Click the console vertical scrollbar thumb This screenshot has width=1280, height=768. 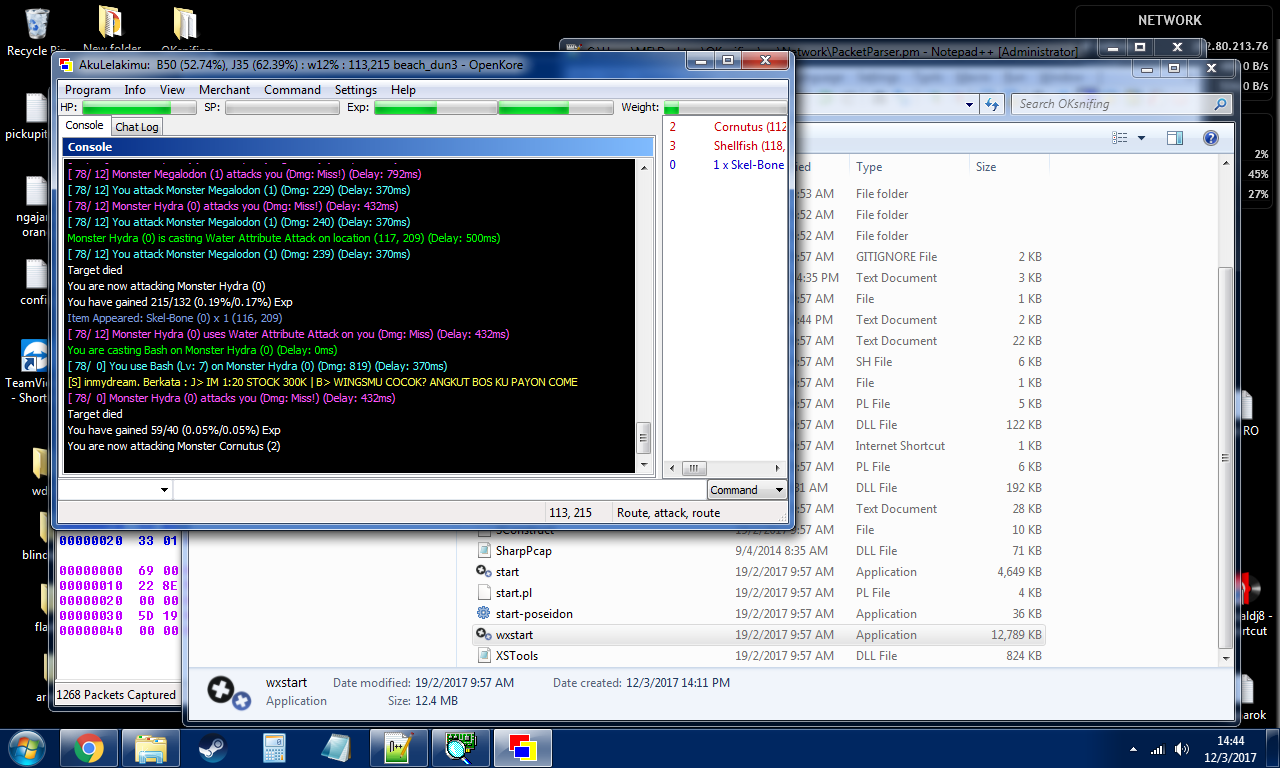click(x=644, y=437)
